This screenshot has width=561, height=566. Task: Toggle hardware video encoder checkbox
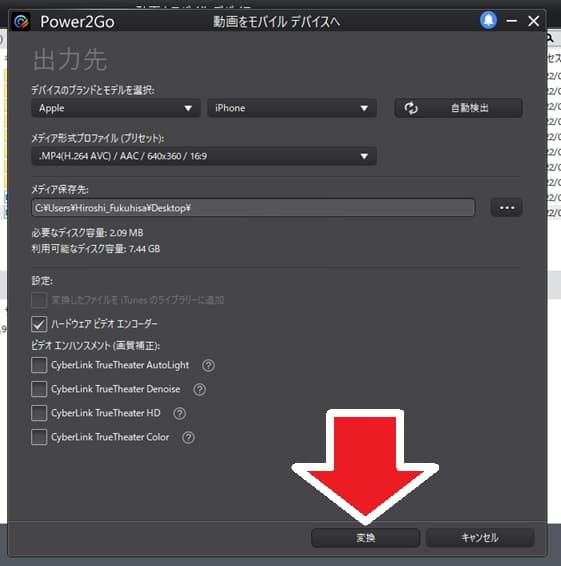point(39,324)
